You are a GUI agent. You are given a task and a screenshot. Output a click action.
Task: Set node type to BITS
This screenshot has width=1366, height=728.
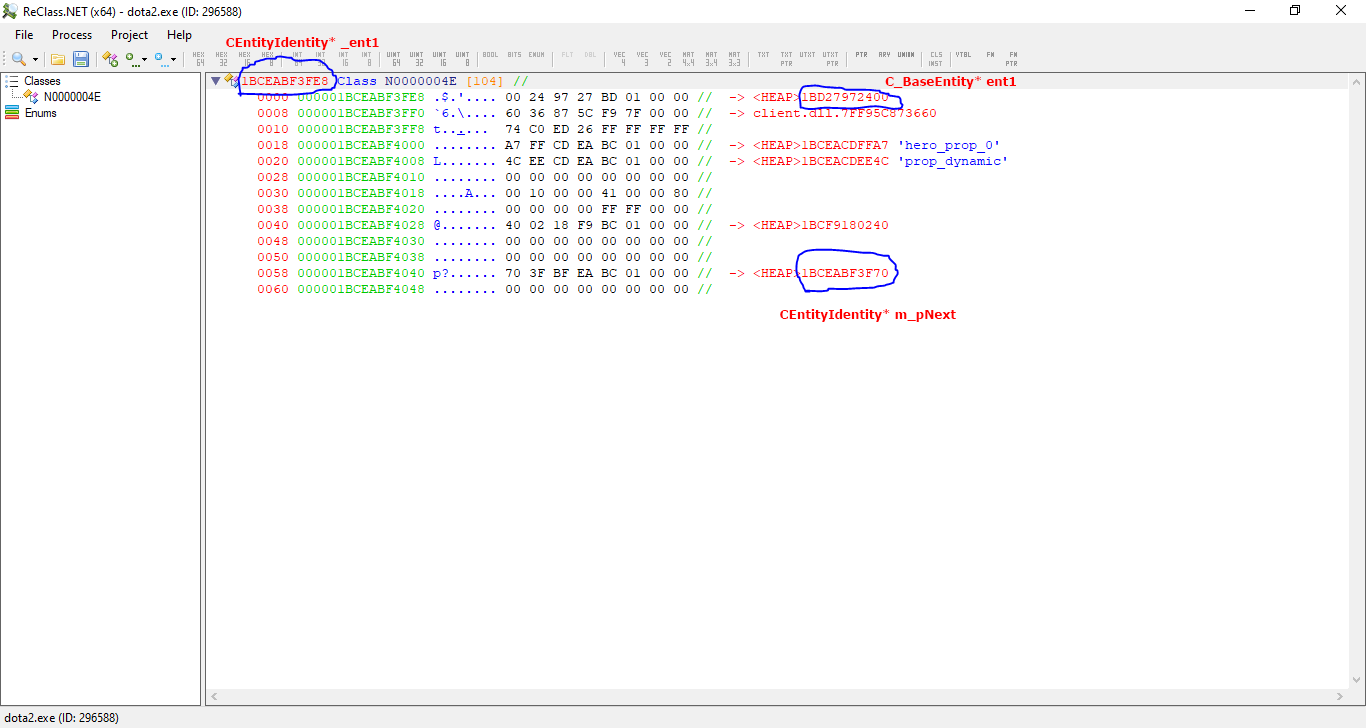pyautogui.click(x=514, y=55)
